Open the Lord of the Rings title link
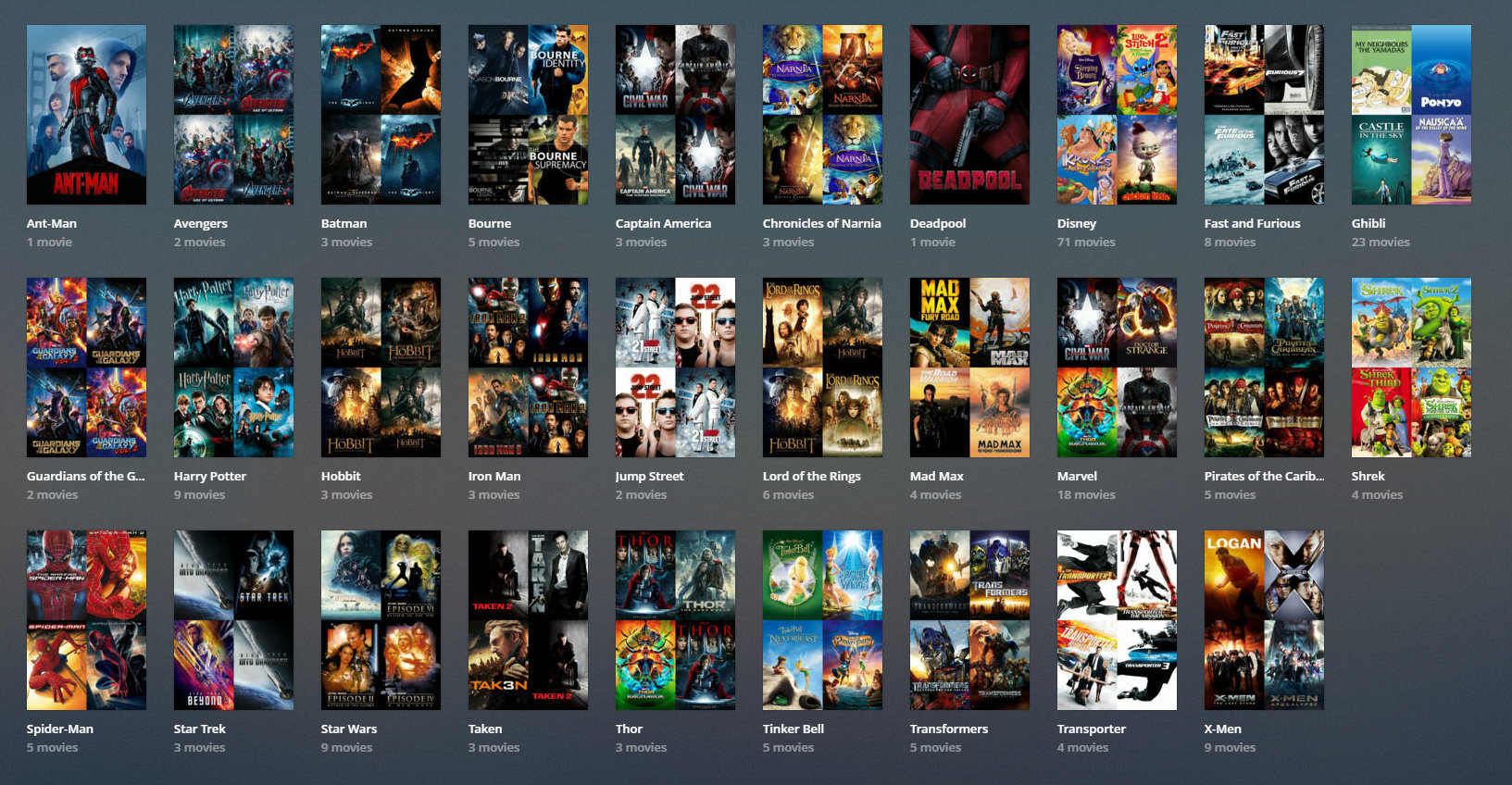Image resolution: width=1512 pixels, height=785 pixels. (x=811, y=476)
